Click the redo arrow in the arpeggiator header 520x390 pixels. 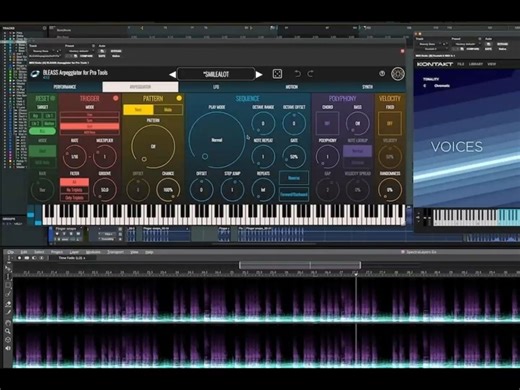pos(310,74)
